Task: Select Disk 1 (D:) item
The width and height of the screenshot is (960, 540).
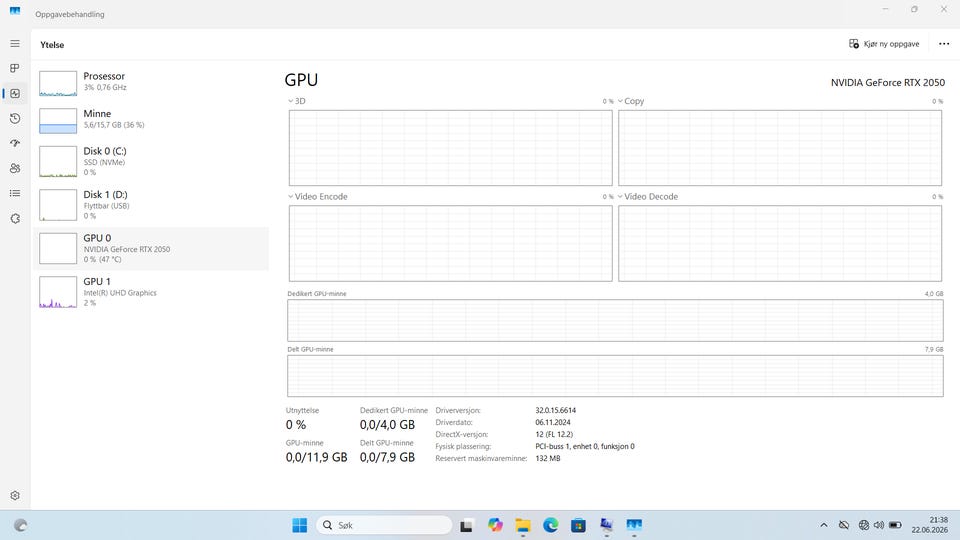Action: (151, 204)
